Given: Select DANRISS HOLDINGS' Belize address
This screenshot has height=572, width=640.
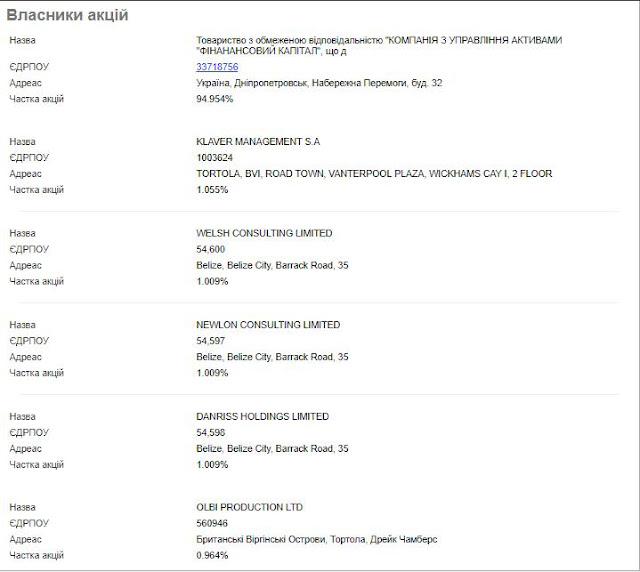Looking at the screenshot, I should tap(272, 448).
